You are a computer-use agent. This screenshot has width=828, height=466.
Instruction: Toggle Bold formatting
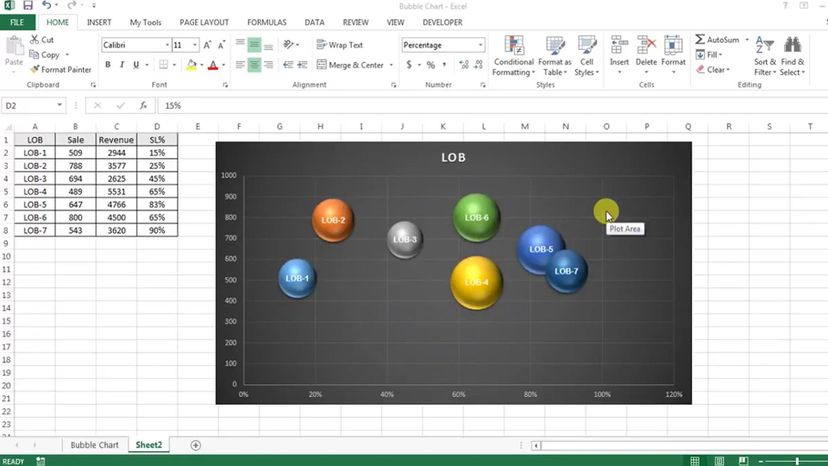coord(108,64)
